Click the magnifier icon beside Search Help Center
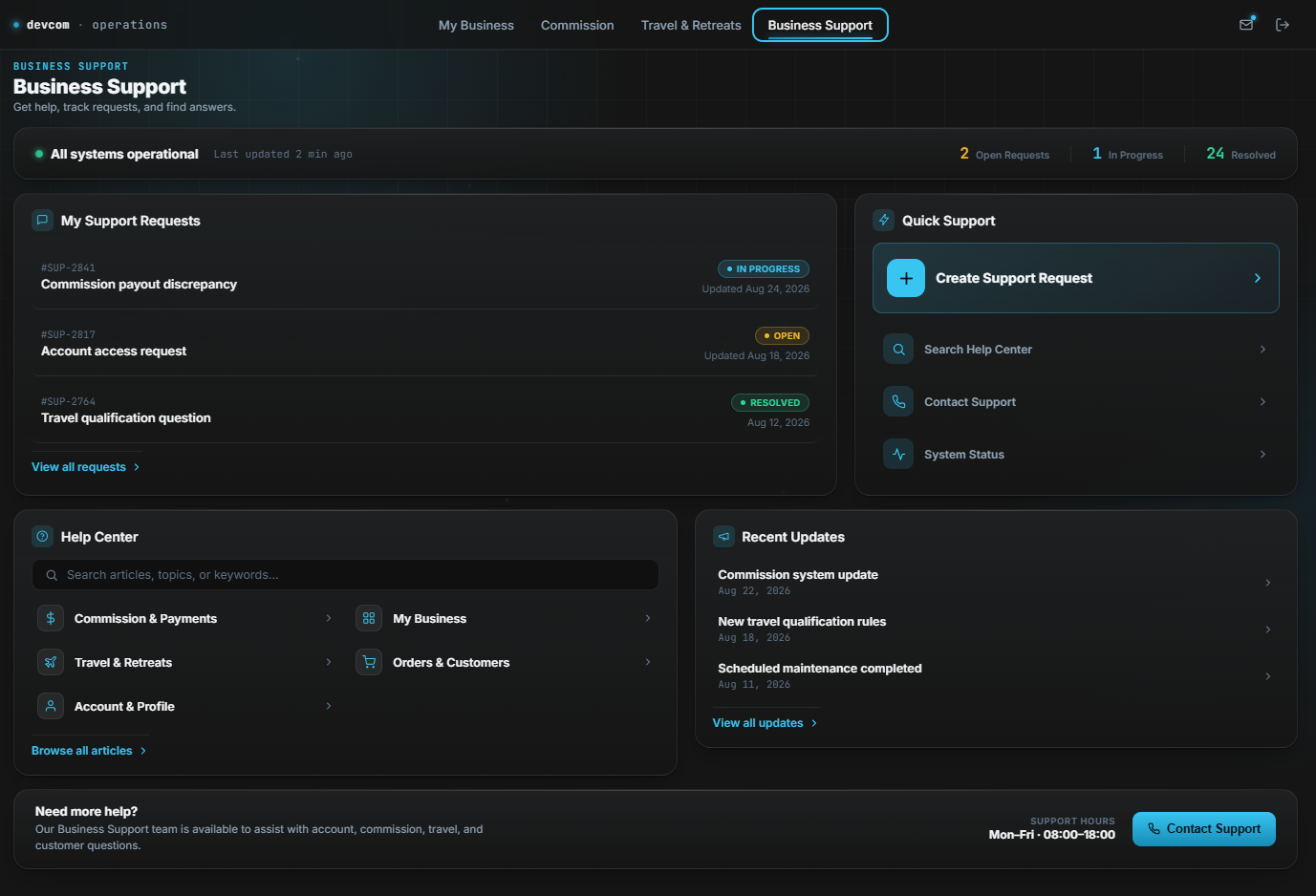1316x896 pixels. pos(898,350)
